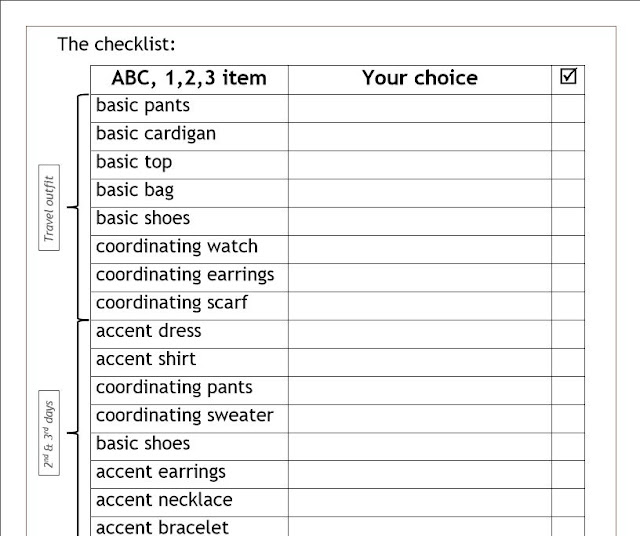Tick the checkbox for basic cardigan
Screen dimensions: 640x536
pos(567,134)
